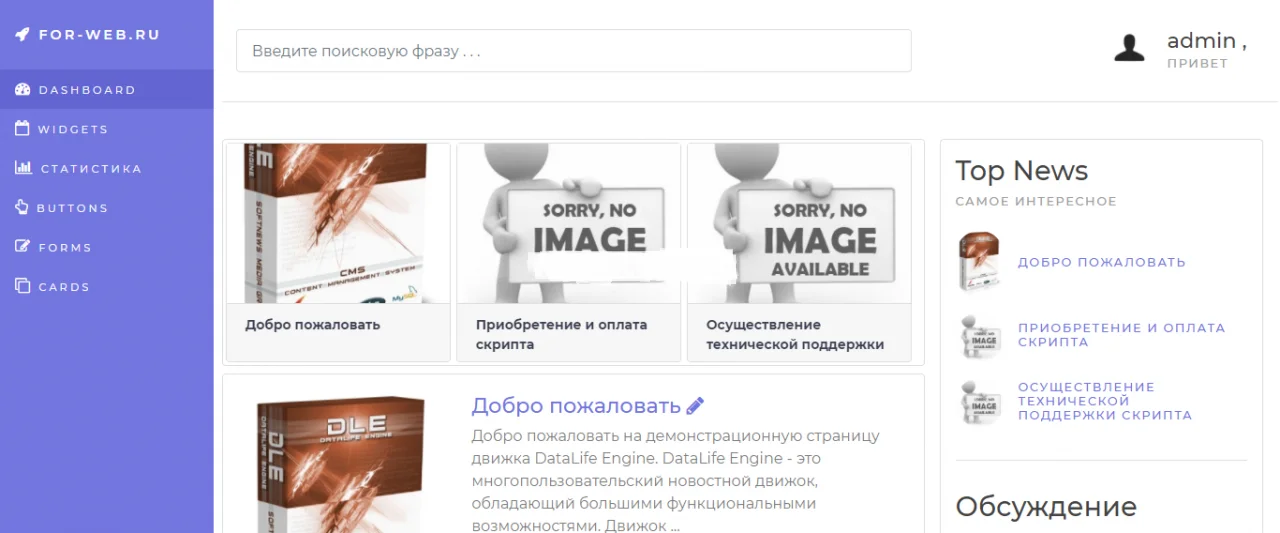Click the ПРИВЕТ greeting text
This screenshot has width=1280, height=533.
point(1197,63)
